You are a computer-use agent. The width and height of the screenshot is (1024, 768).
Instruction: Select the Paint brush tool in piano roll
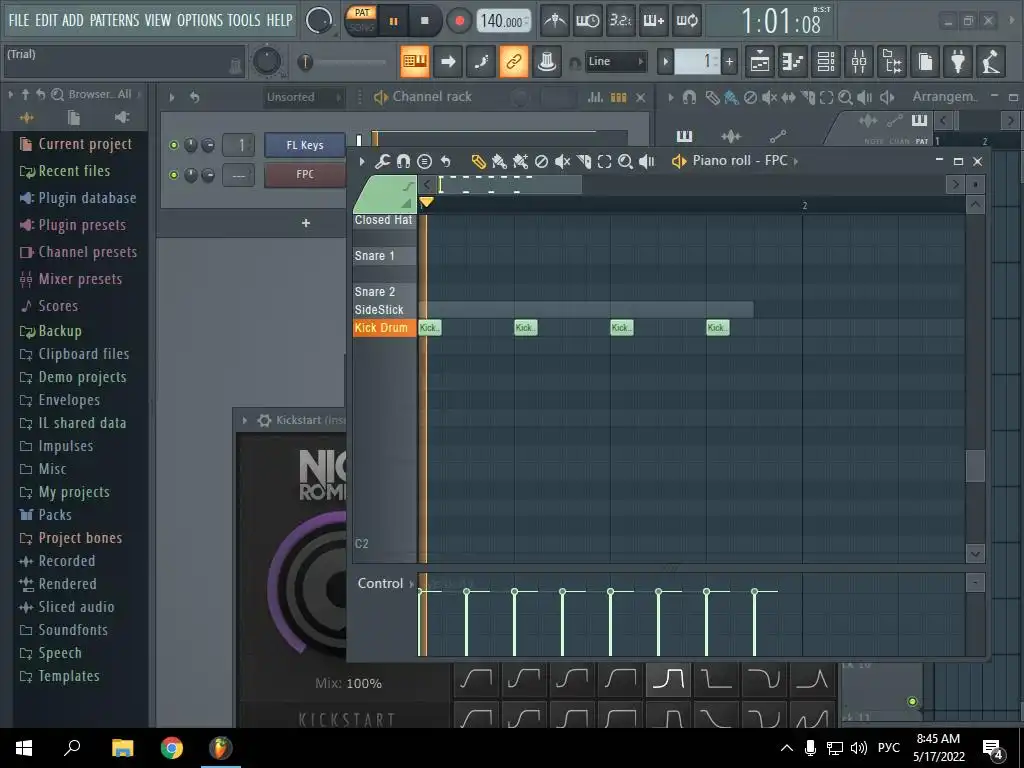[500, 161]
